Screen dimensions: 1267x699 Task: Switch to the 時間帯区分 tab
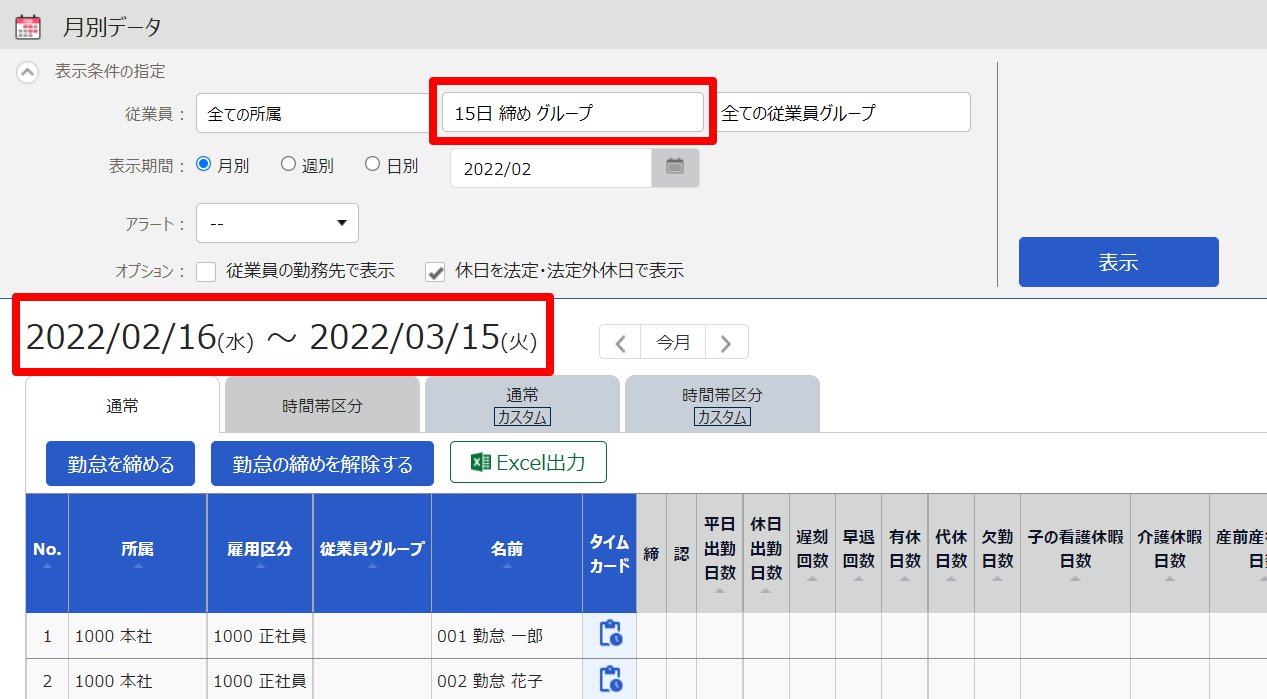322,405
